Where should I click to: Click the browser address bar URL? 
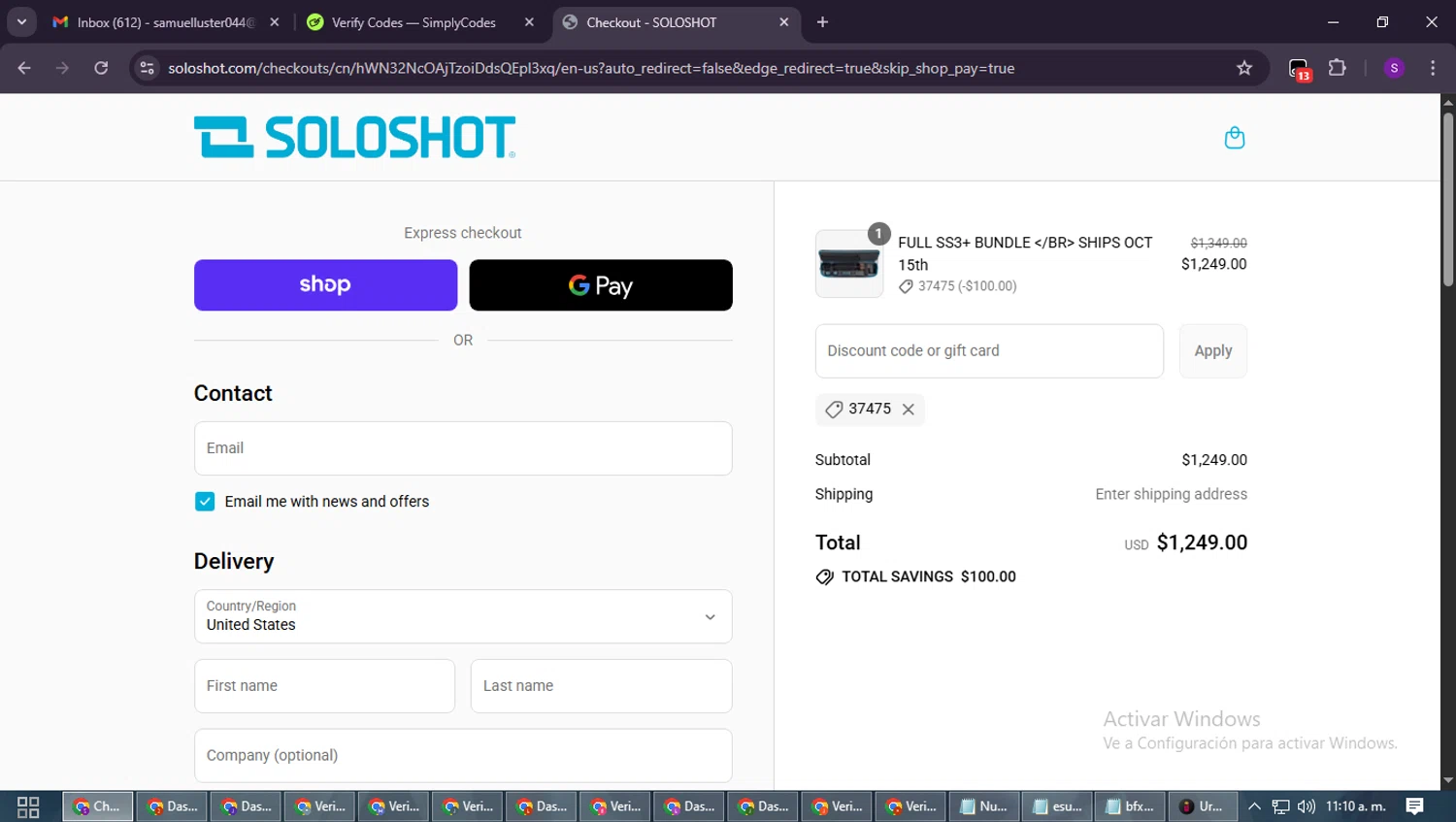[x=591, y=68]
